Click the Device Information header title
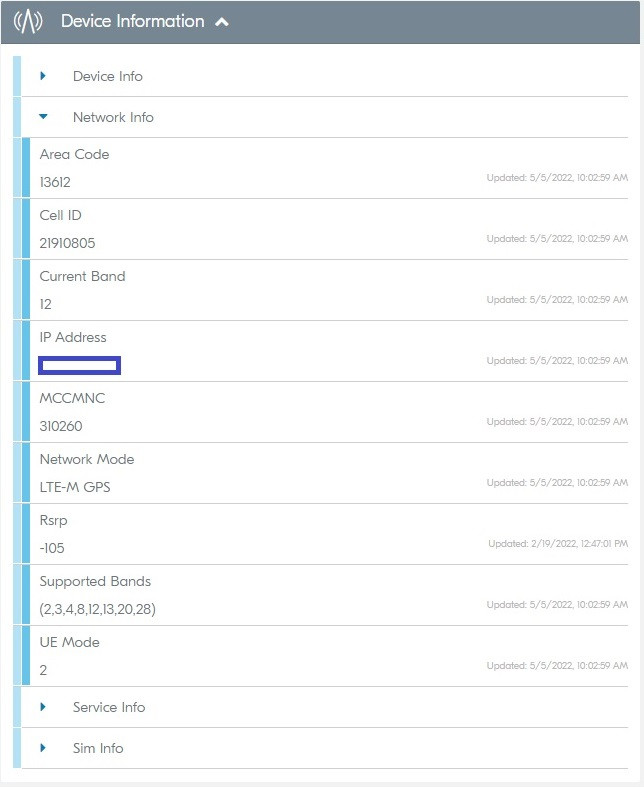The image size is (644, 788). (x=132, y=21)
